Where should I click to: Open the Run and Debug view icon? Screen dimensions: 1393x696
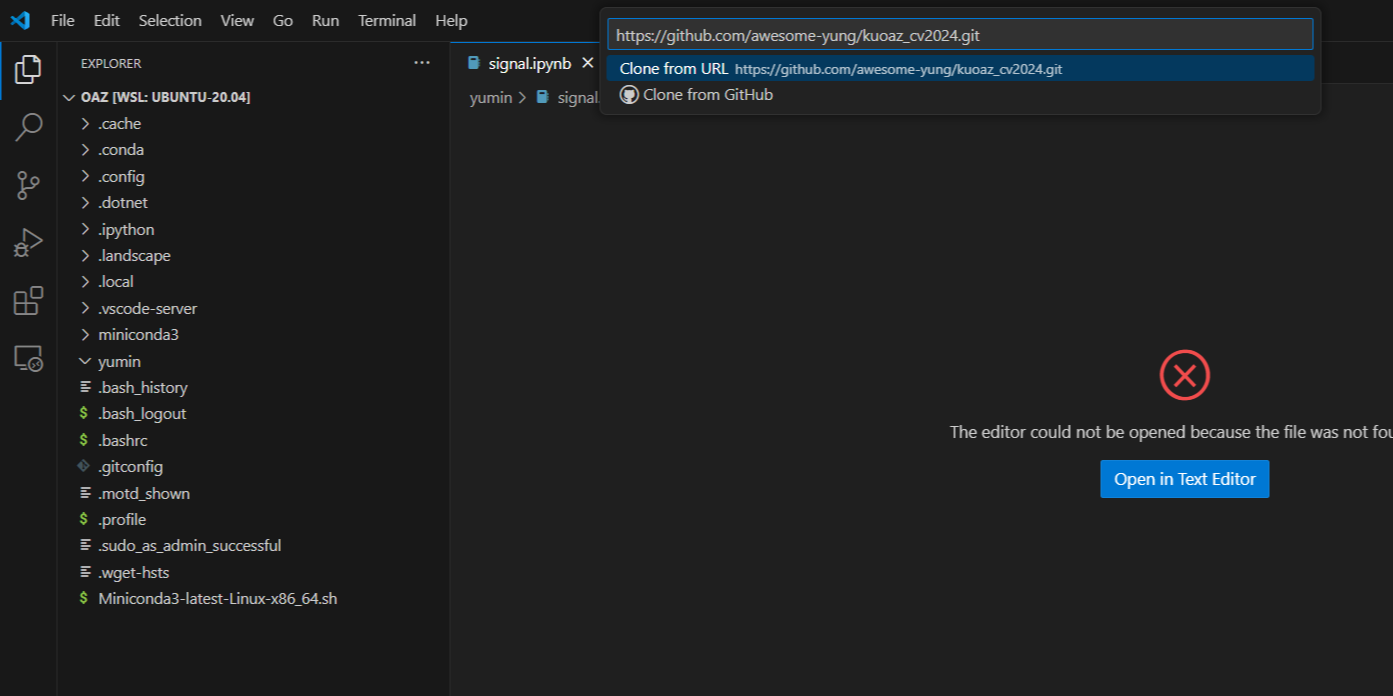pos(28,243)
